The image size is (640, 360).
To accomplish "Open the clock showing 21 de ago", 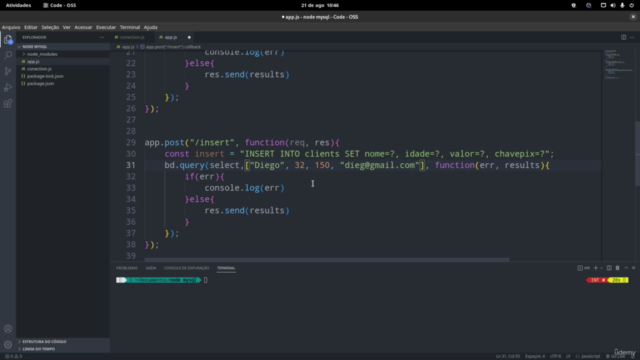I will [x=320, y=5].
